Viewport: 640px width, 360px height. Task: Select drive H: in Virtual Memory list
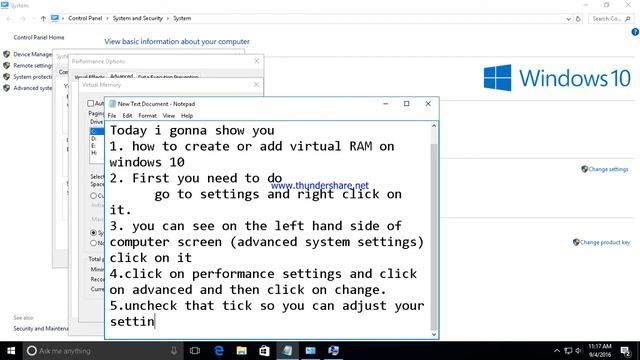(x=97, y=153)
